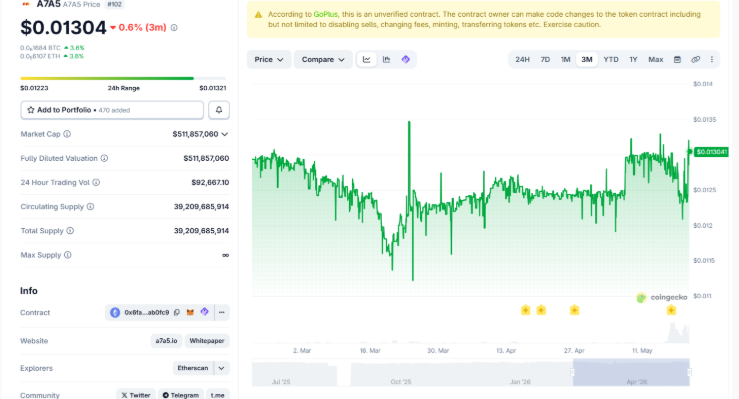The width and height of the screenshot is (739, 399).
Task: Open the Compare dropdown
Action: (x=323, y=59)
